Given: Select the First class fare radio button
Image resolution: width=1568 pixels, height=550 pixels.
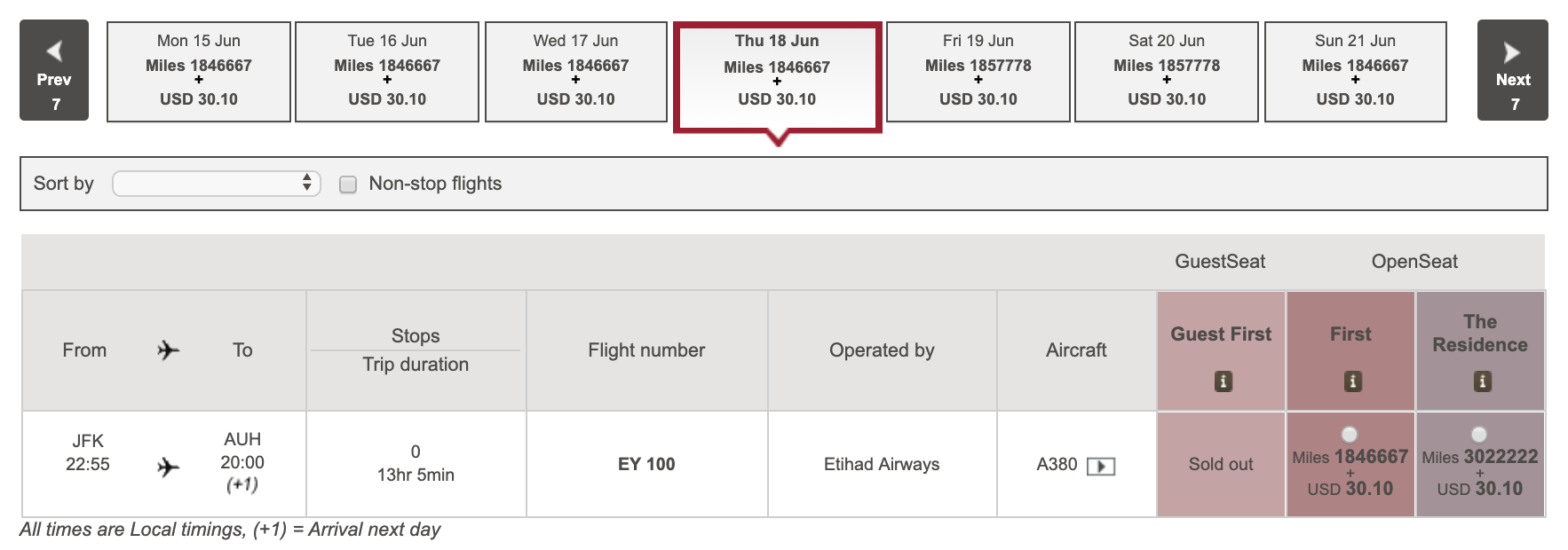Looking at the screenshot, I should pos(1350,435).
